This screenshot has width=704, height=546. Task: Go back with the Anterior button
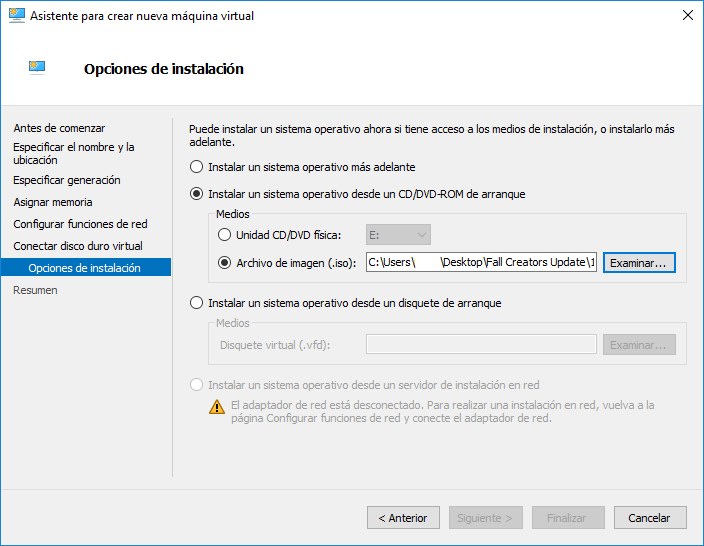(x=403, y=518)
